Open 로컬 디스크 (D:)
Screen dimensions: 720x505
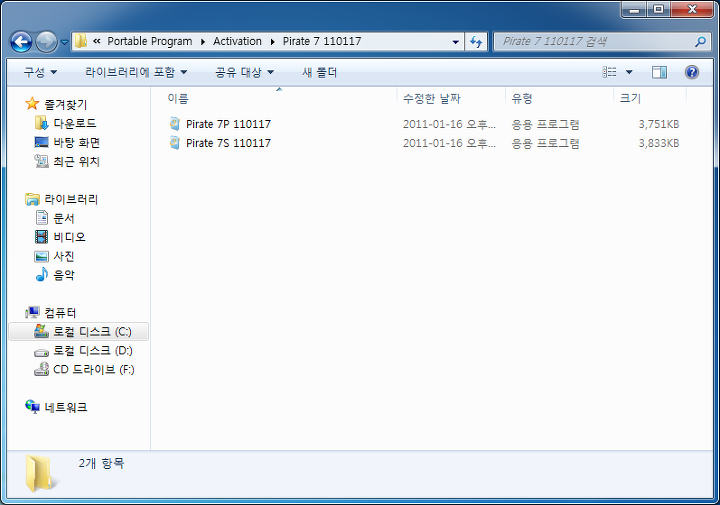coord(93,351)
